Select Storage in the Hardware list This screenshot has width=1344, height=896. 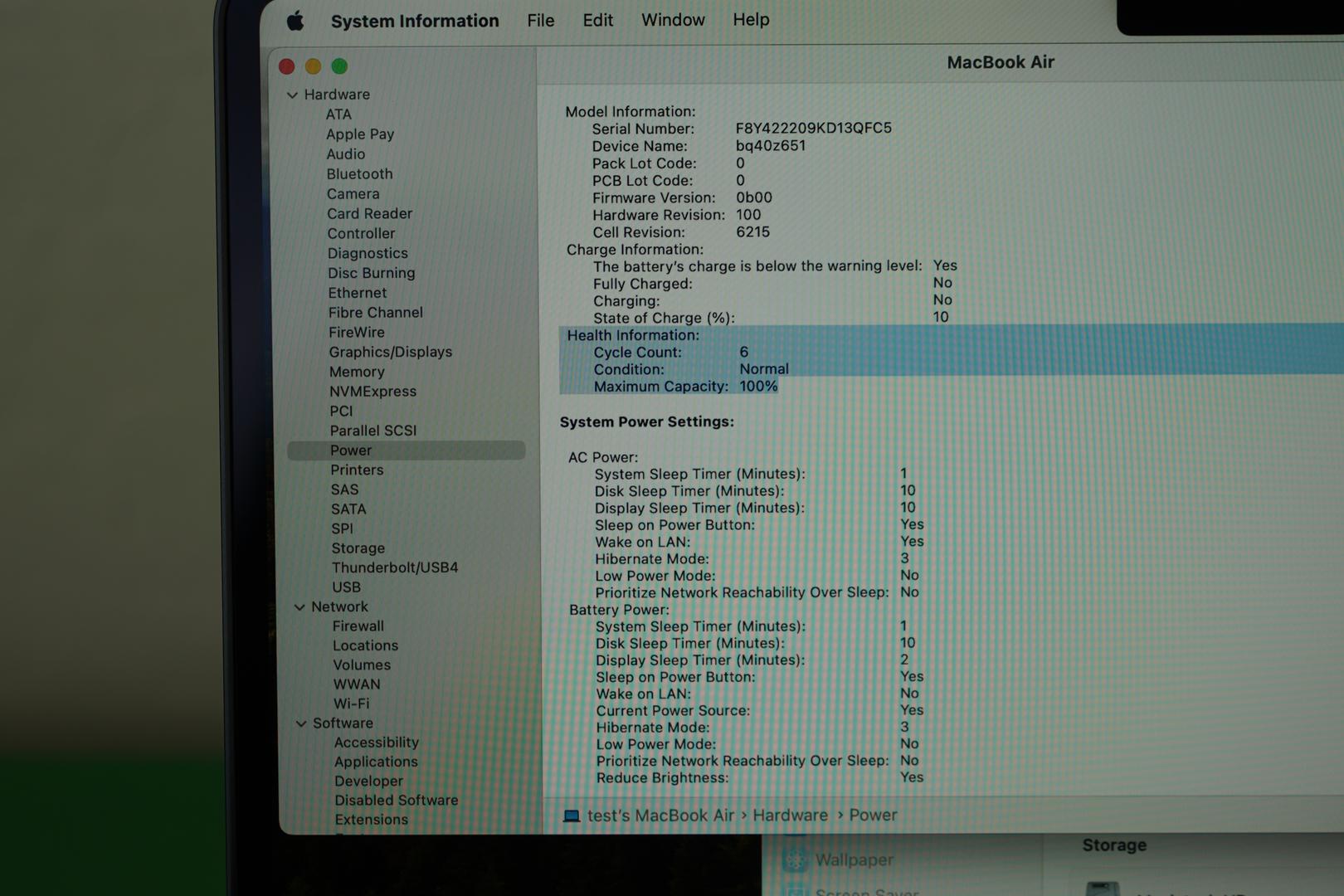point(358,548)
